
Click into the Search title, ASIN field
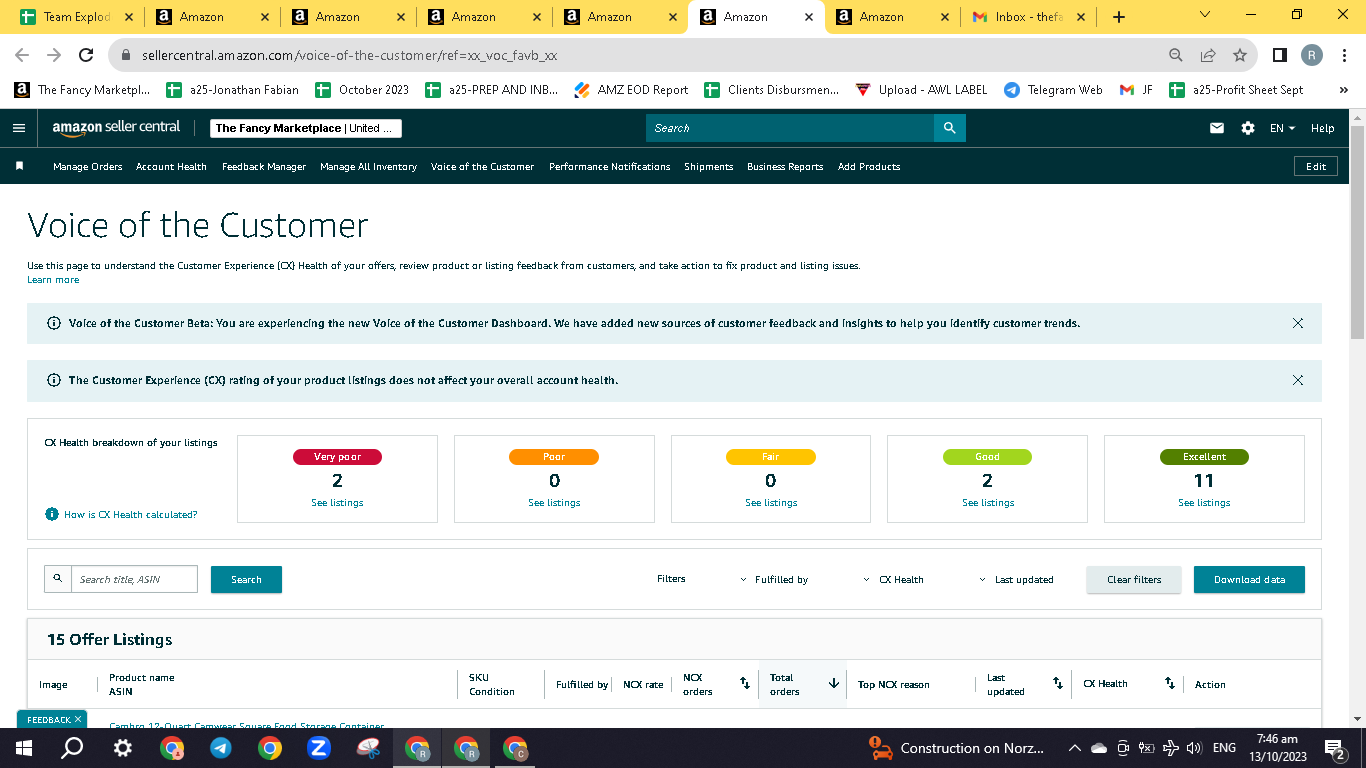point(134,579)
